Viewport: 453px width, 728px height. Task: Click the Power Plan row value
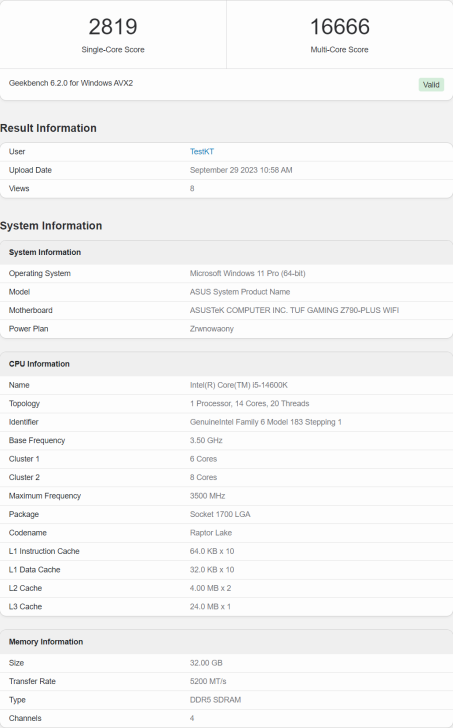pos(211,329)
